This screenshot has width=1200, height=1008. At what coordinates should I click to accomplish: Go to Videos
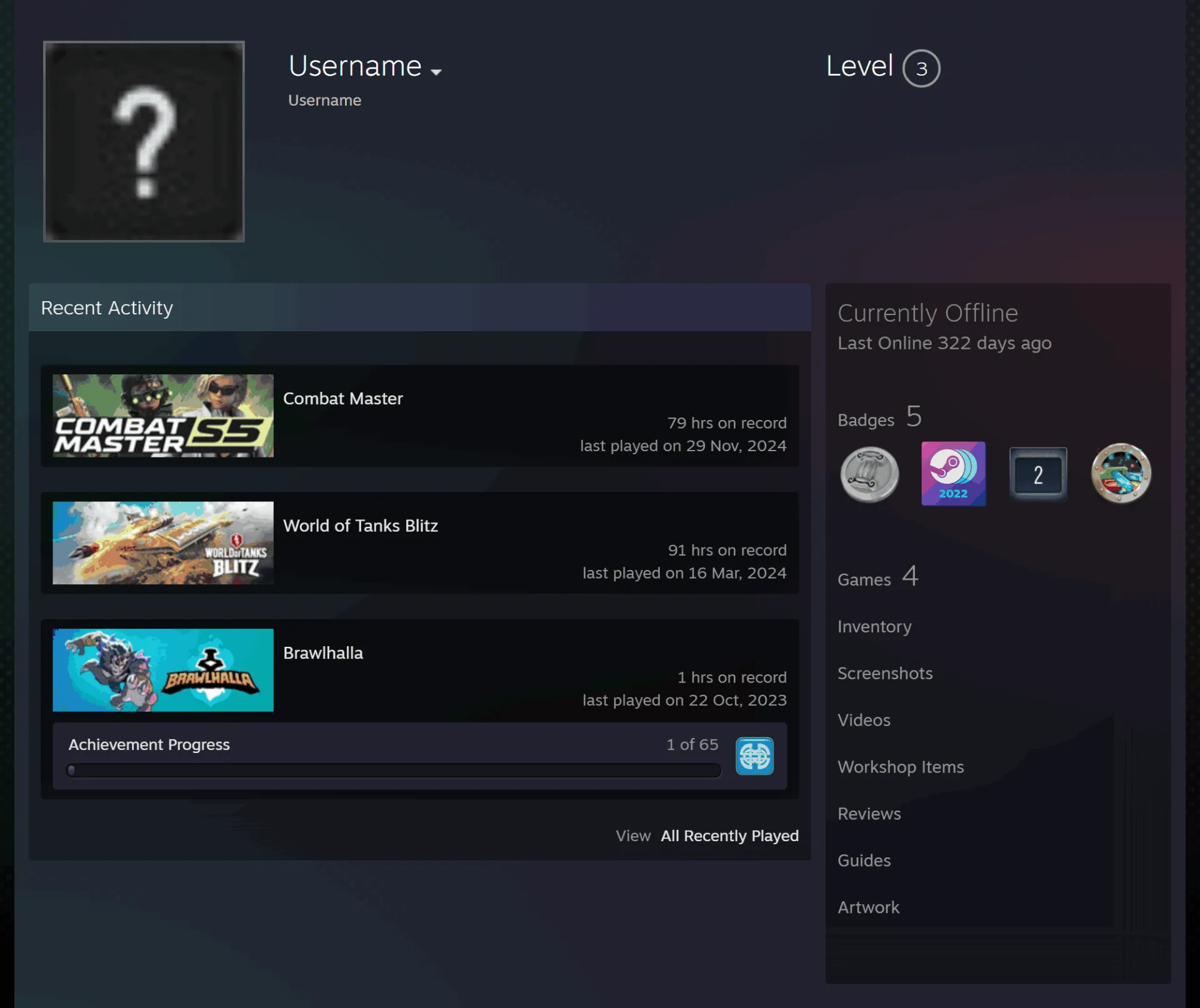click(x=864, y=720)
